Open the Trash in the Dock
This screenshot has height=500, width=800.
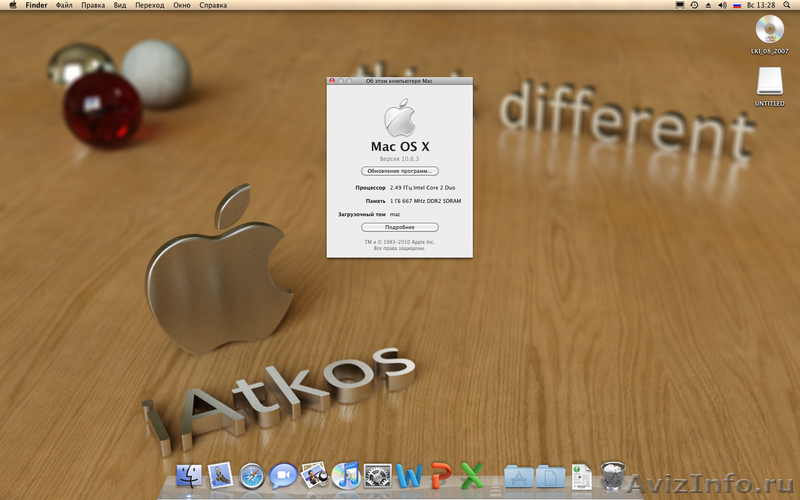tap(613, 476)
